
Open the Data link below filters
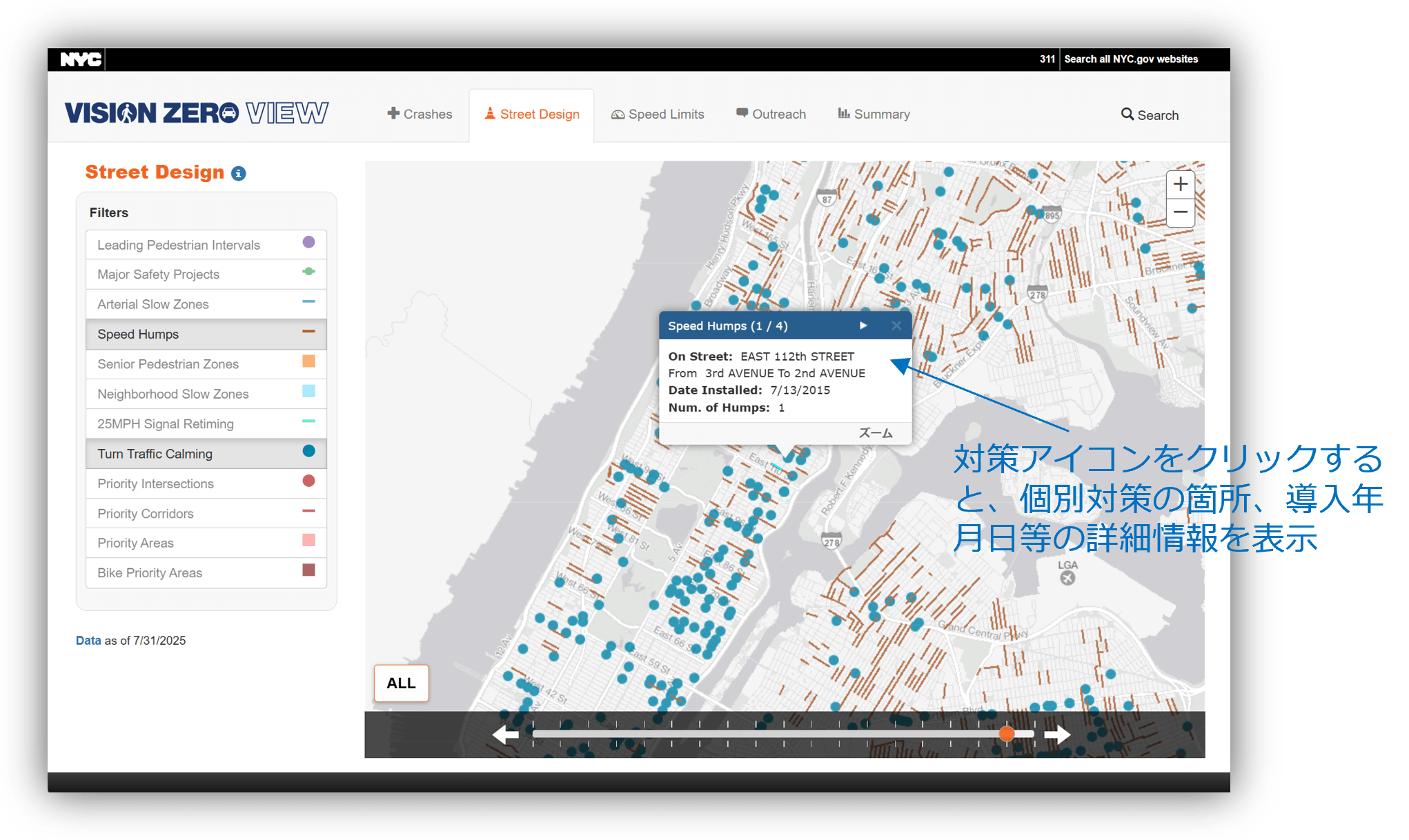88,641
